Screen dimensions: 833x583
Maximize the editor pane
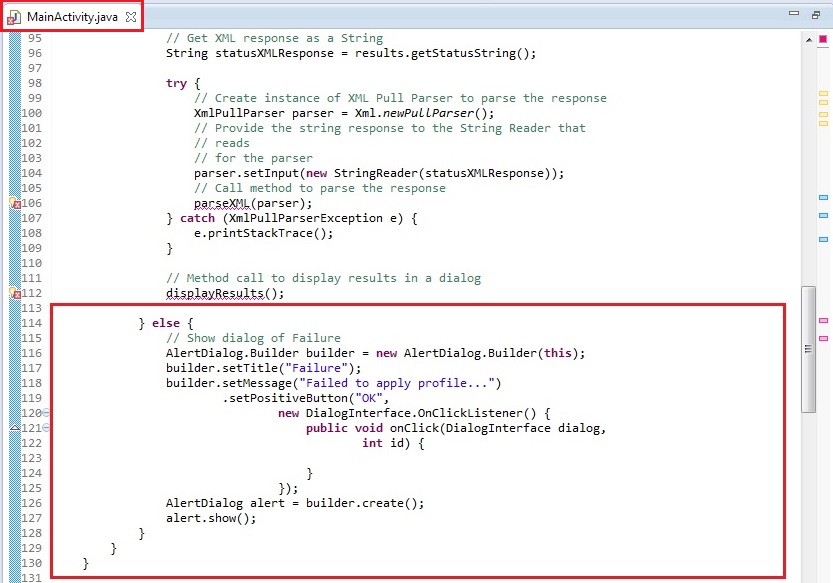tap(816, 15)
